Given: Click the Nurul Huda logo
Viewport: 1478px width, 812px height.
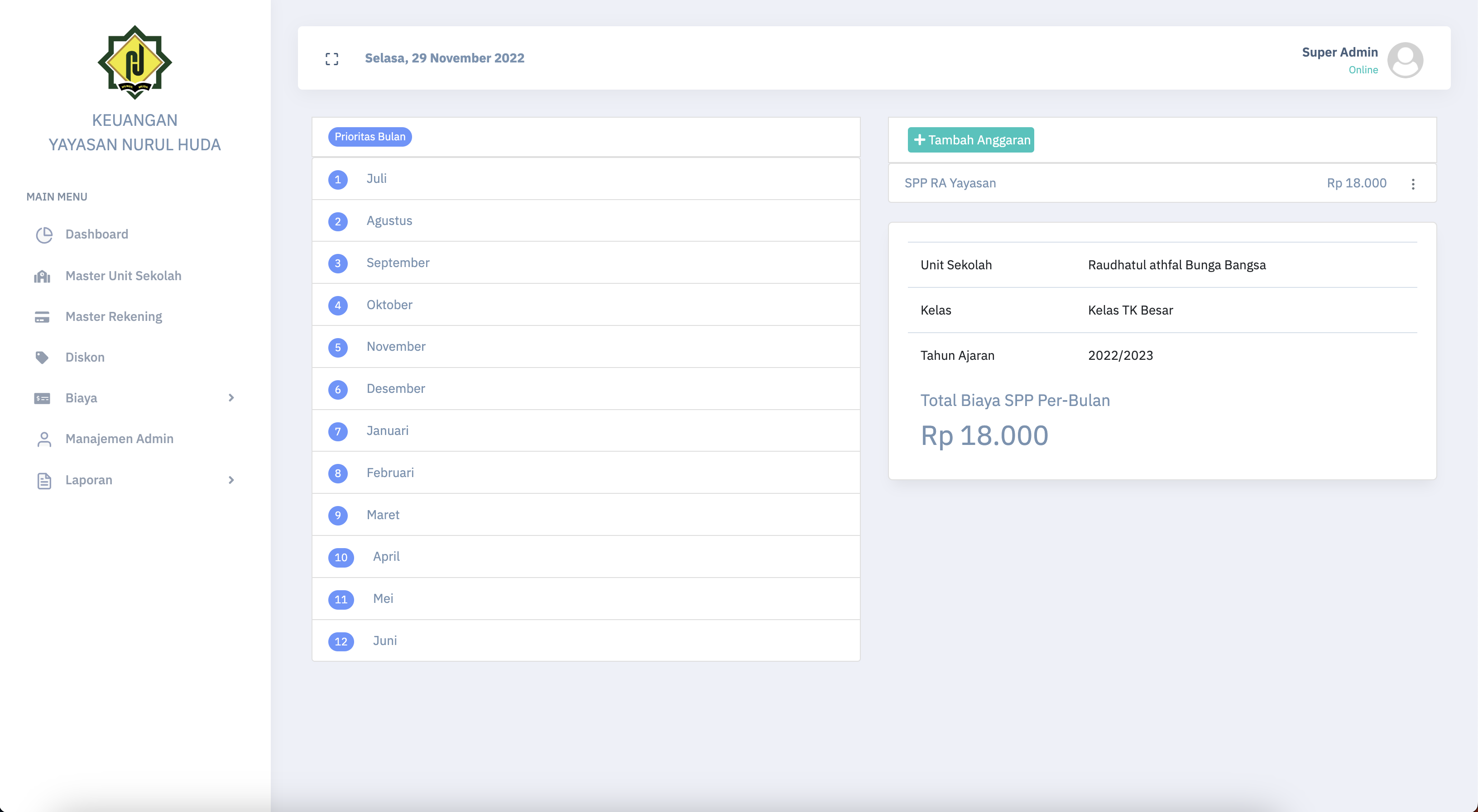Looking at the screenshot, I should click(x=135, y=62).
